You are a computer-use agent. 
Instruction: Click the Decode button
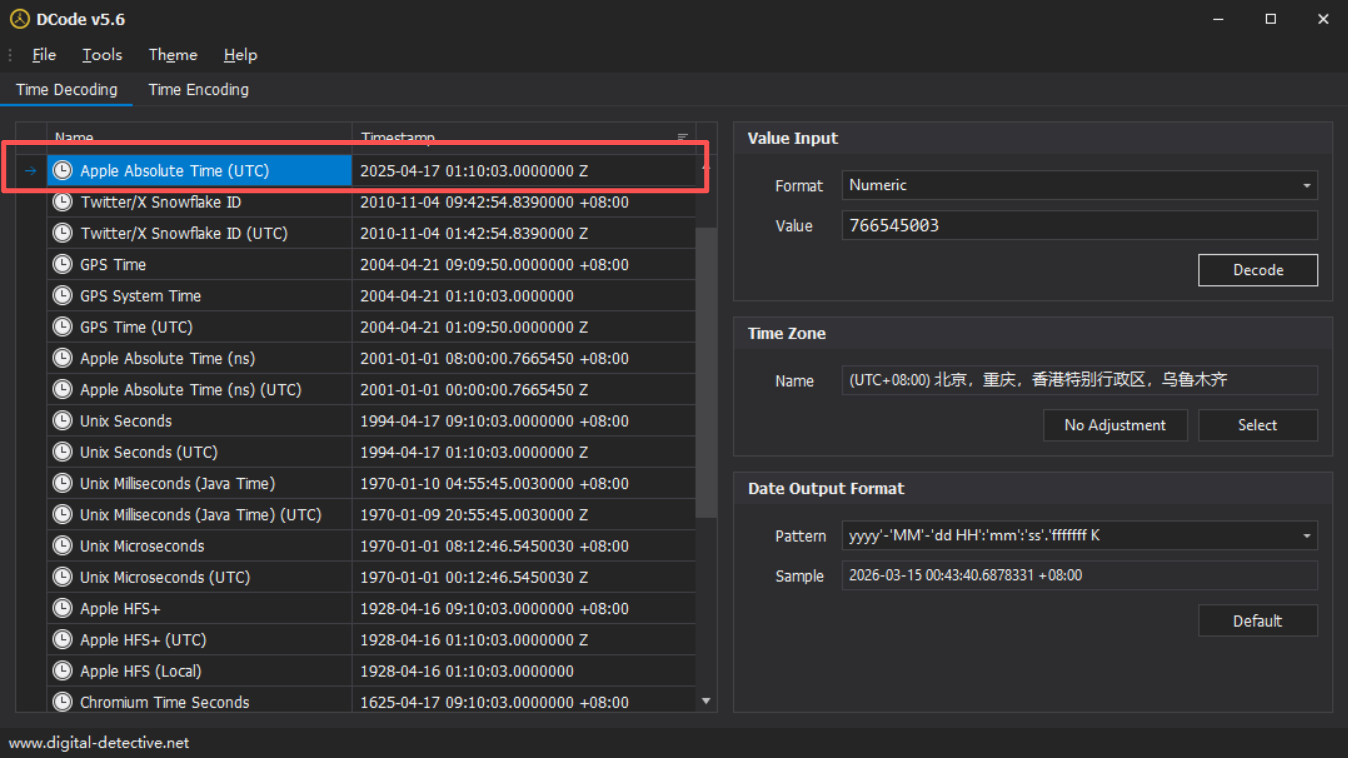1258,270
